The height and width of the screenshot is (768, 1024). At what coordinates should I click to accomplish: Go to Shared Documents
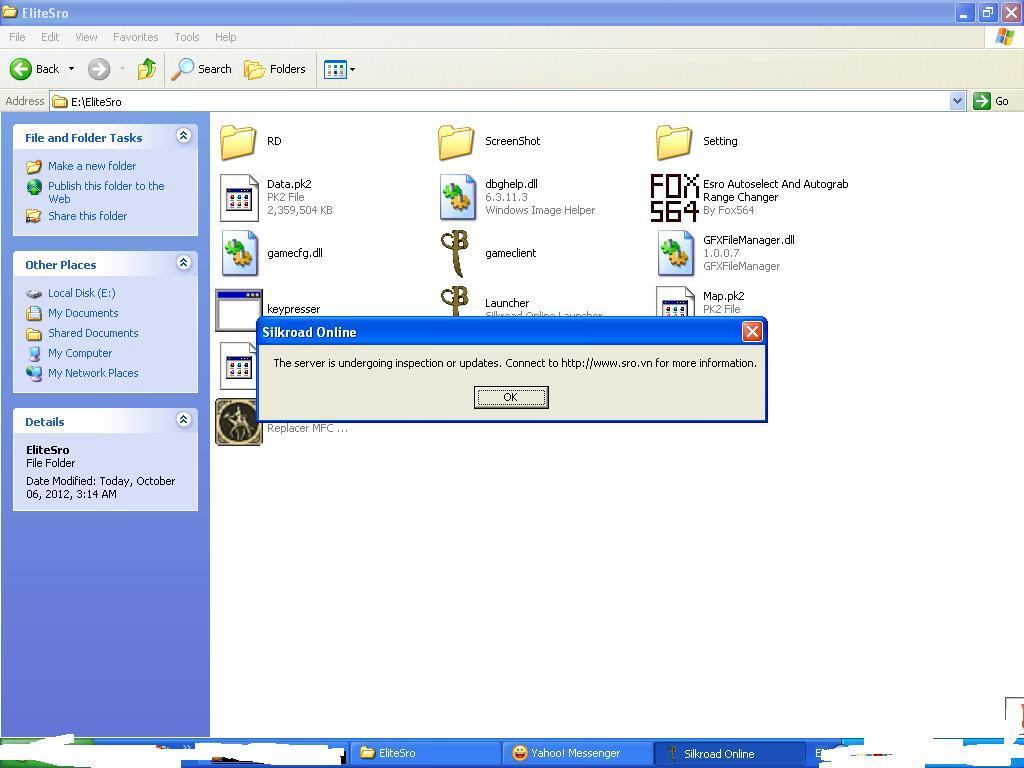point(93,333)
